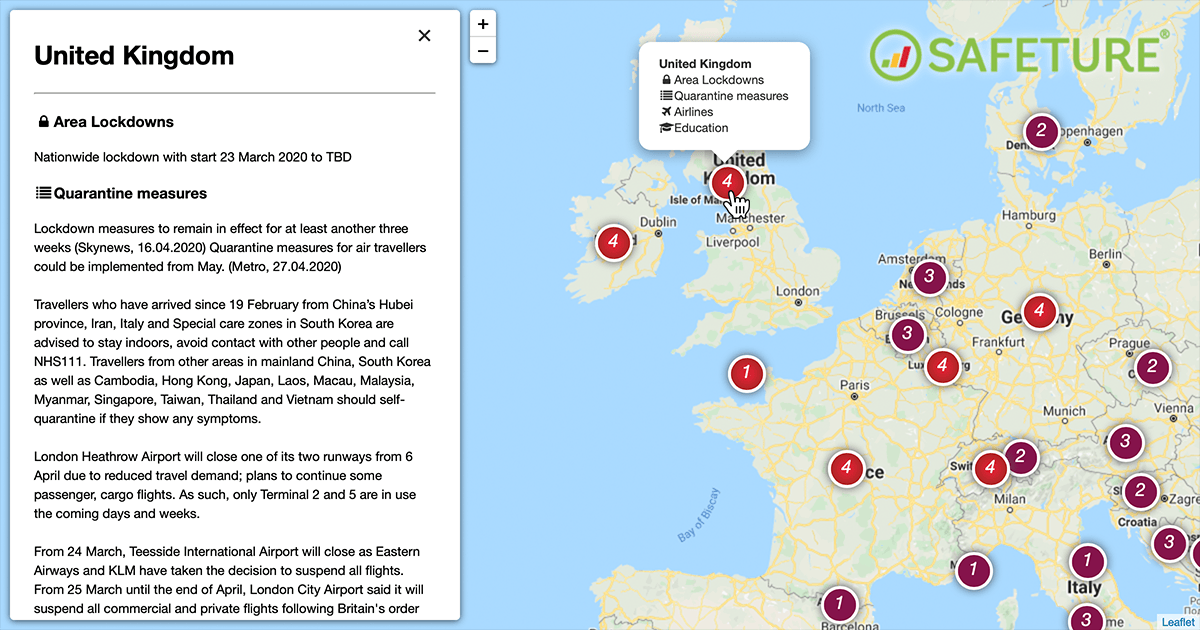Zoom out of the map
The width and height of the screenshot is (1200, 630).
(x=483, y=50)
